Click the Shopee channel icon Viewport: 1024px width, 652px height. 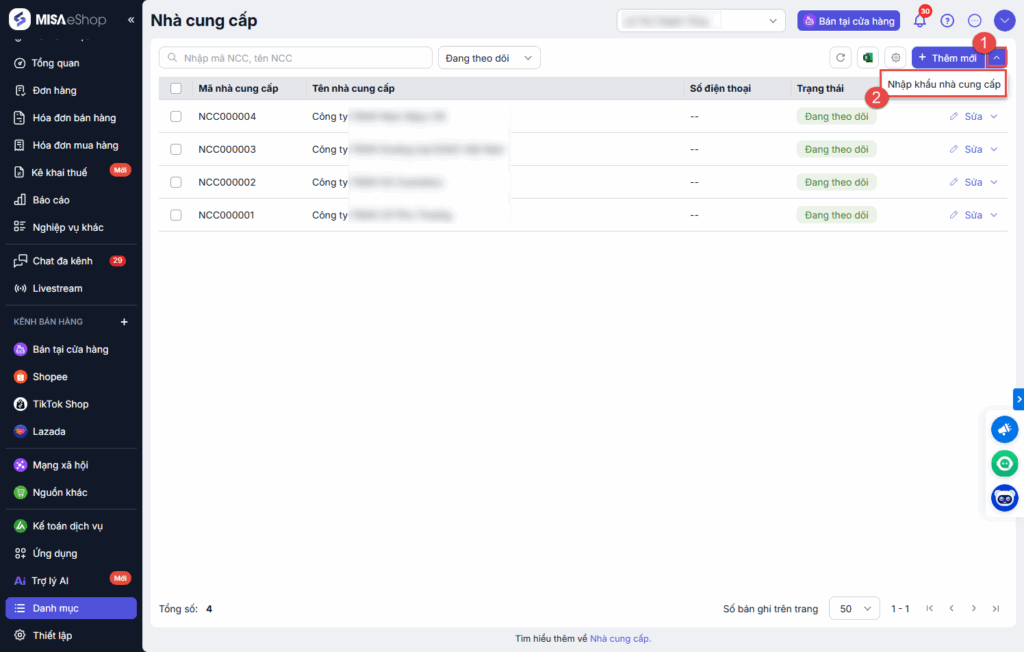tap(20, 377)
